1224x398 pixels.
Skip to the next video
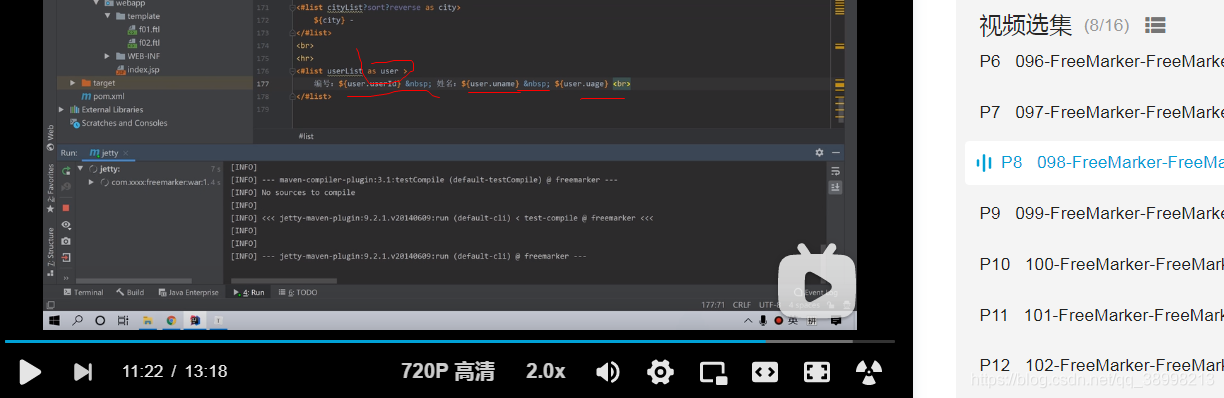[83, 372]
